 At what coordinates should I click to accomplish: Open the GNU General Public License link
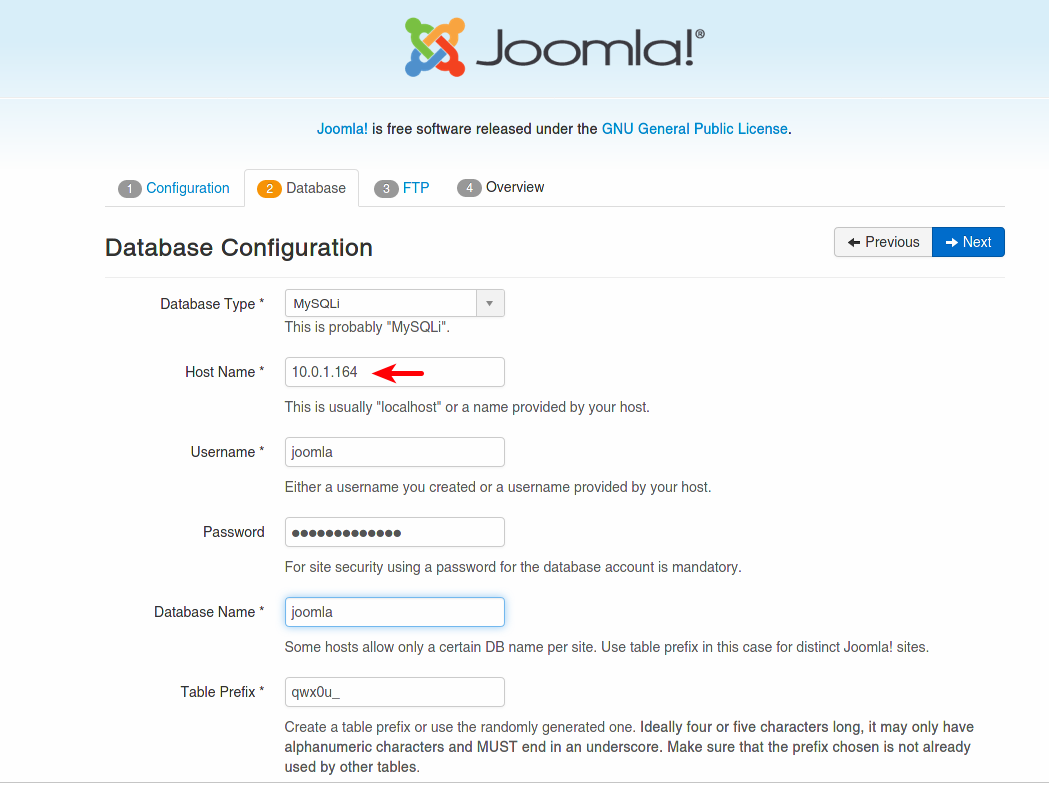[694, 129]
